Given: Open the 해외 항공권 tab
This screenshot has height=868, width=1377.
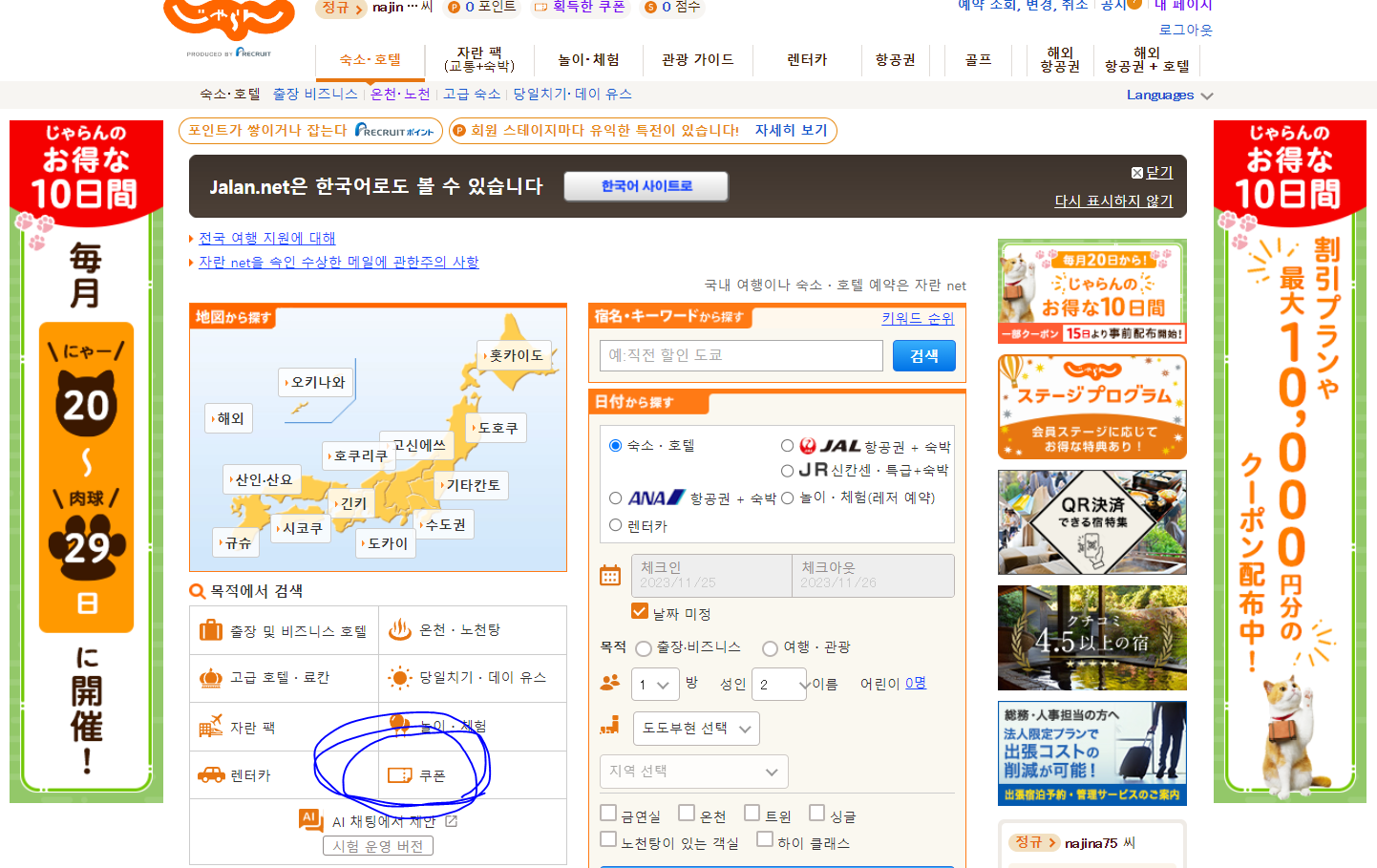Looking at the screenshot, I should point(1060,59).
